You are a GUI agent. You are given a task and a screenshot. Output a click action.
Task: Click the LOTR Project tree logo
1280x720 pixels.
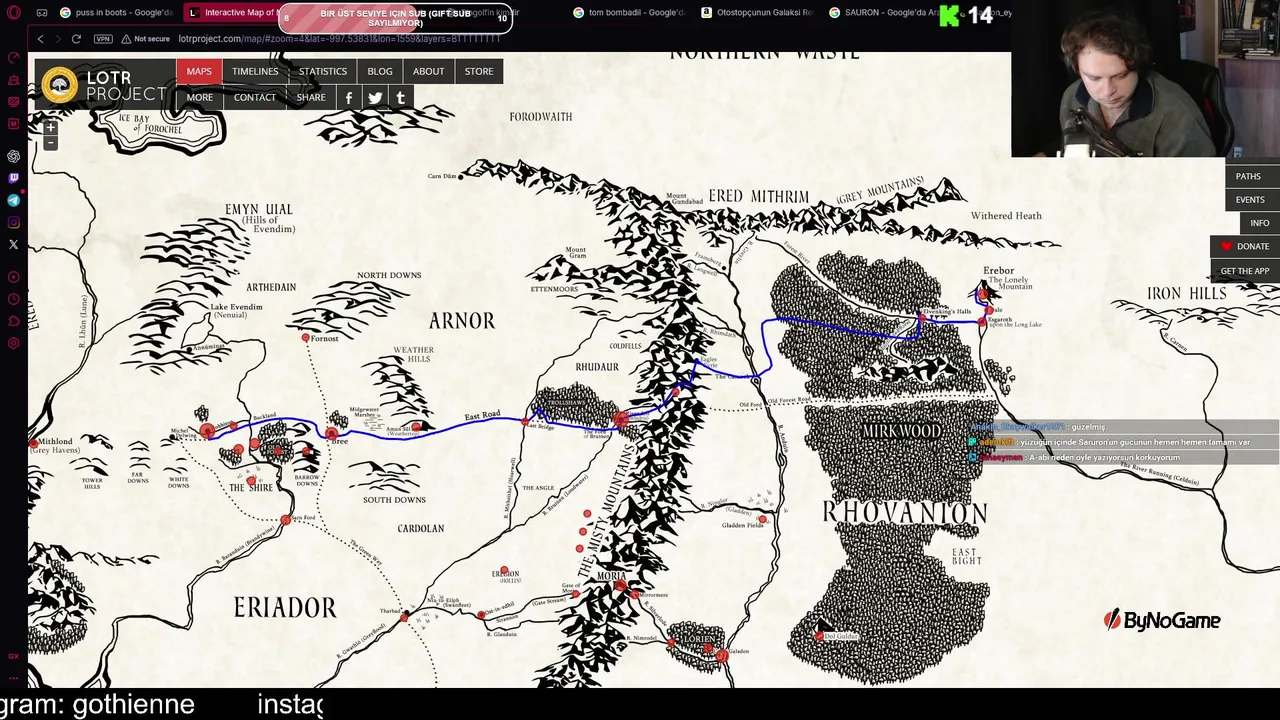point(60,85)
